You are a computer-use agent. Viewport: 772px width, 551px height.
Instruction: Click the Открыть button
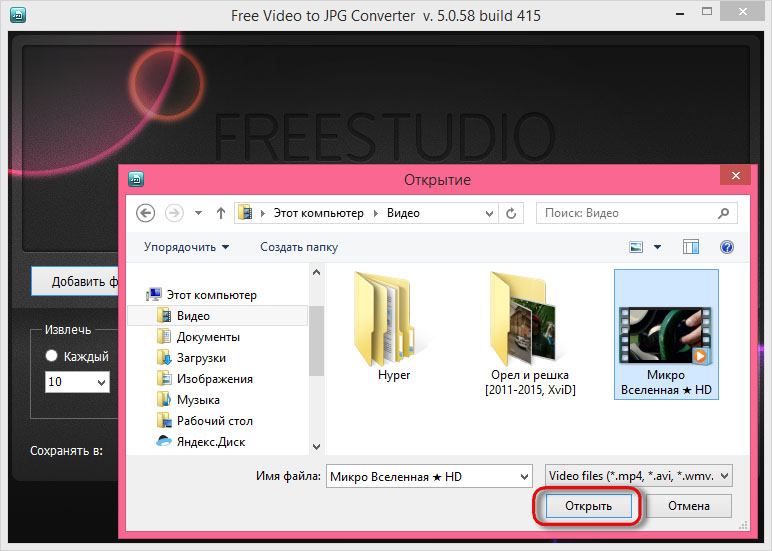[588, 506]
